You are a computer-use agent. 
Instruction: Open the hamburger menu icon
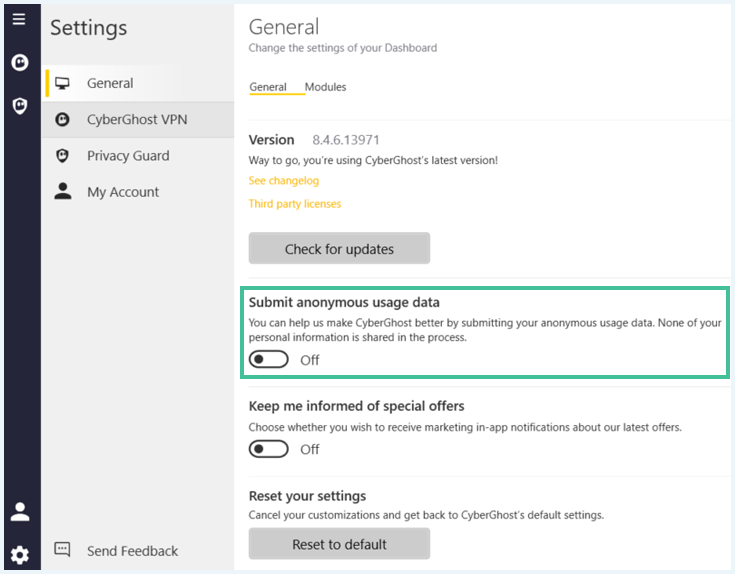coord(19,19)
